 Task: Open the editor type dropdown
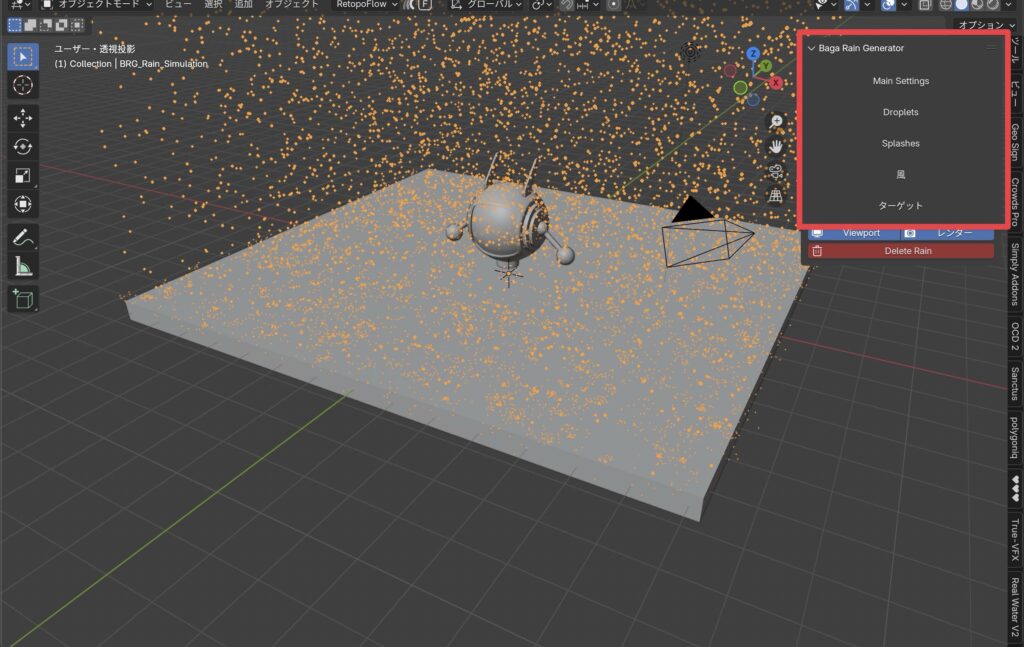18,5
